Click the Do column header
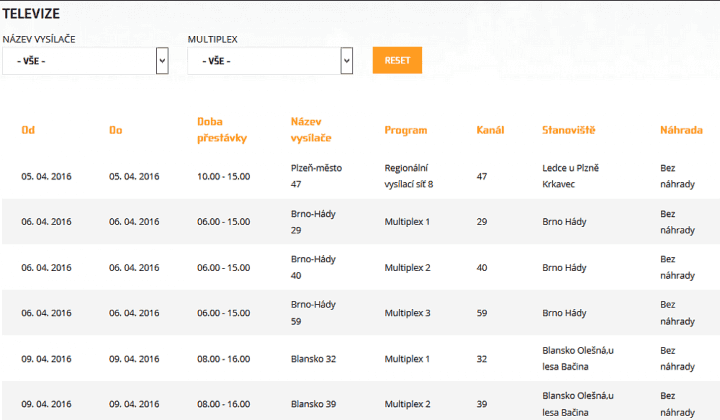Image resolution: width=720 pixels, height=420 pixels. (x=116, y=130)
